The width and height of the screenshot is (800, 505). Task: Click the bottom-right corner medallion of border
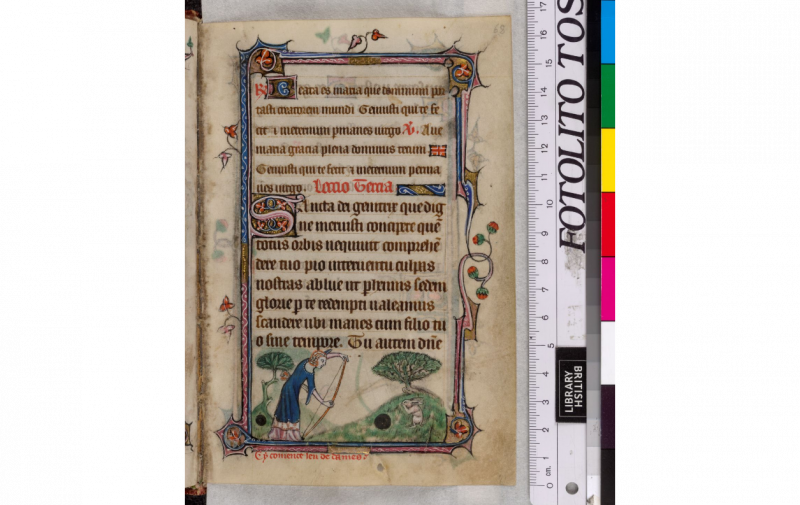pyautogui.click(x=461, y=428)
